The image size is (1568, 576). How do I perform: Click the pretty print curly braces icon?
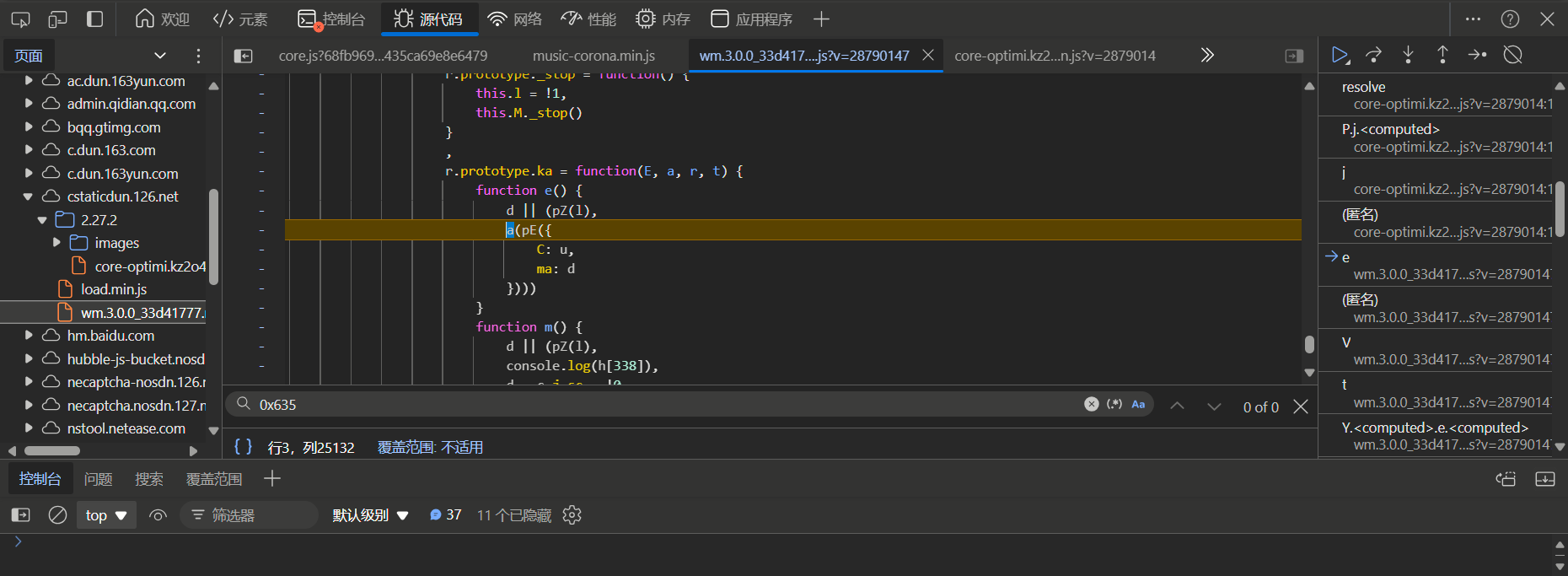[243, 447]
